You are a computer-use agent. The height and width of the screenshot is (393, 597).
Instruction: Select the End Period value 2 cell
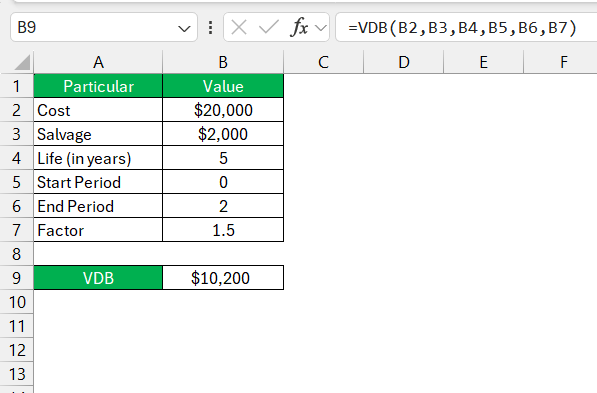[223, 206]
